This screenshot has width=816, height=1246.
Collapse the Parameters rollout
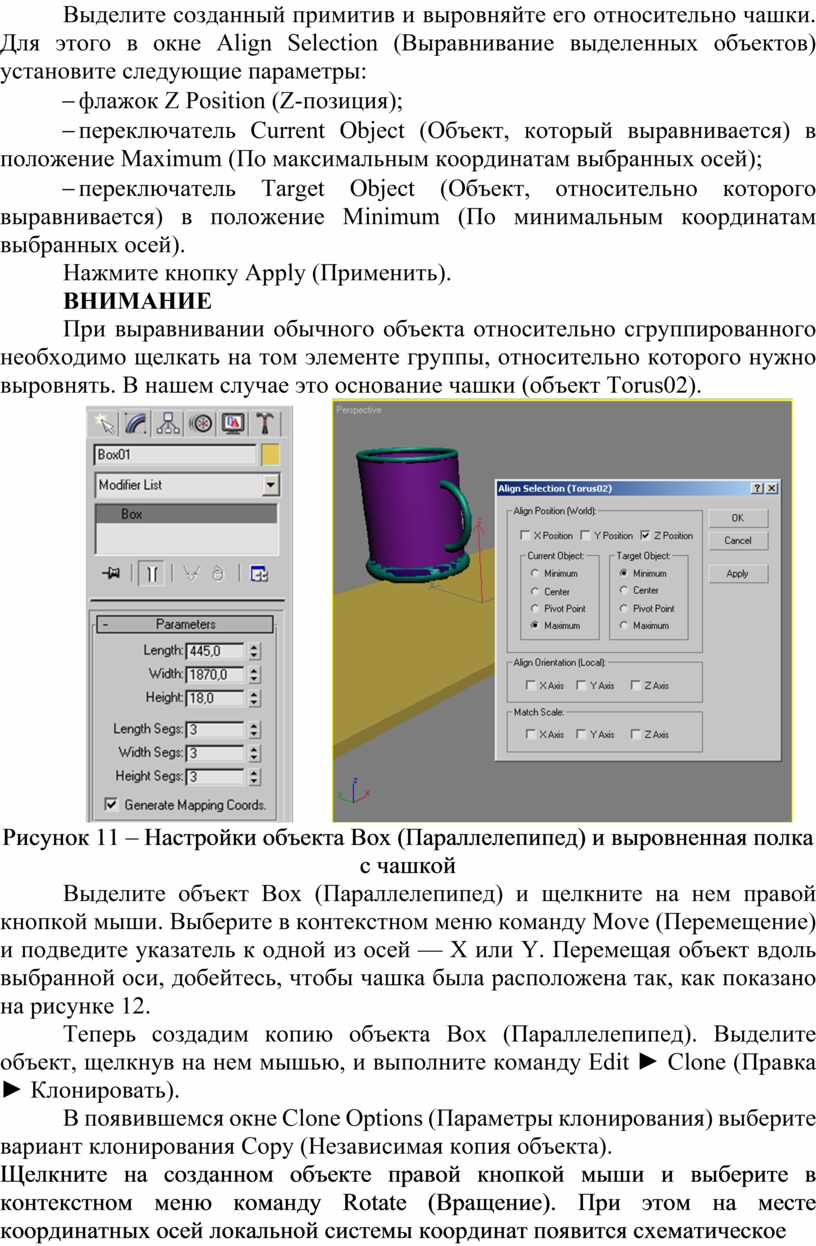185,624
